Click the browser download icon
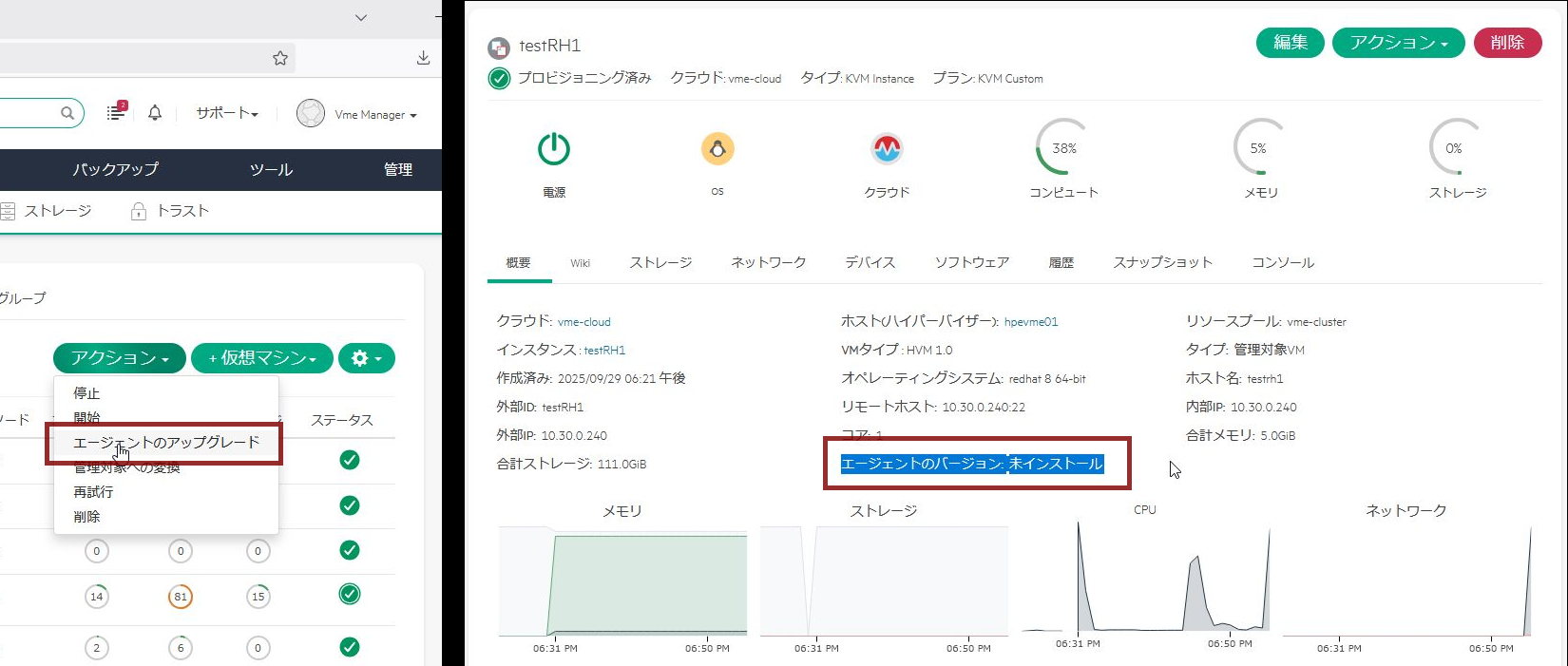The width and height of the screenshot is (1568, 666). [x=423, y=58]
